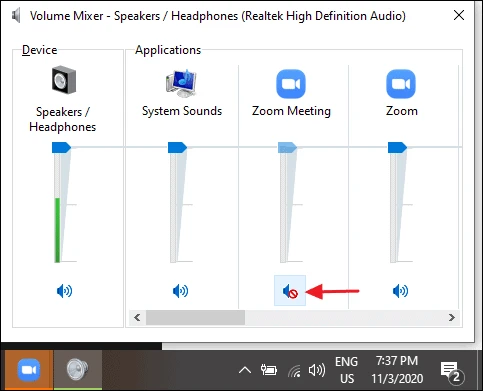Click the Volume Mixer title bar speaker icon

click(16, 16)
